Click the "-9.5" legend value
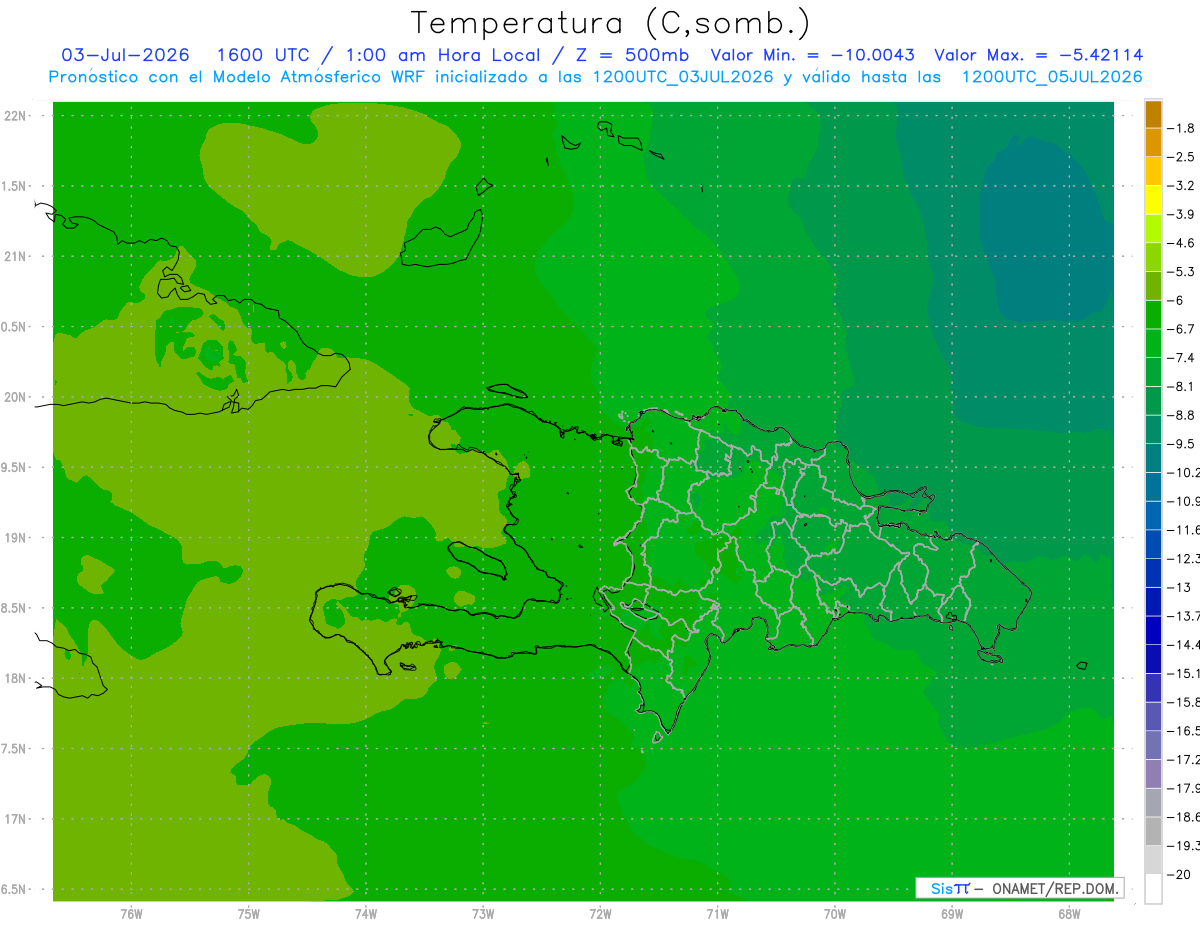This screenshot has width=1200, height=927. pyautogui.click(x=1182, y=444)
